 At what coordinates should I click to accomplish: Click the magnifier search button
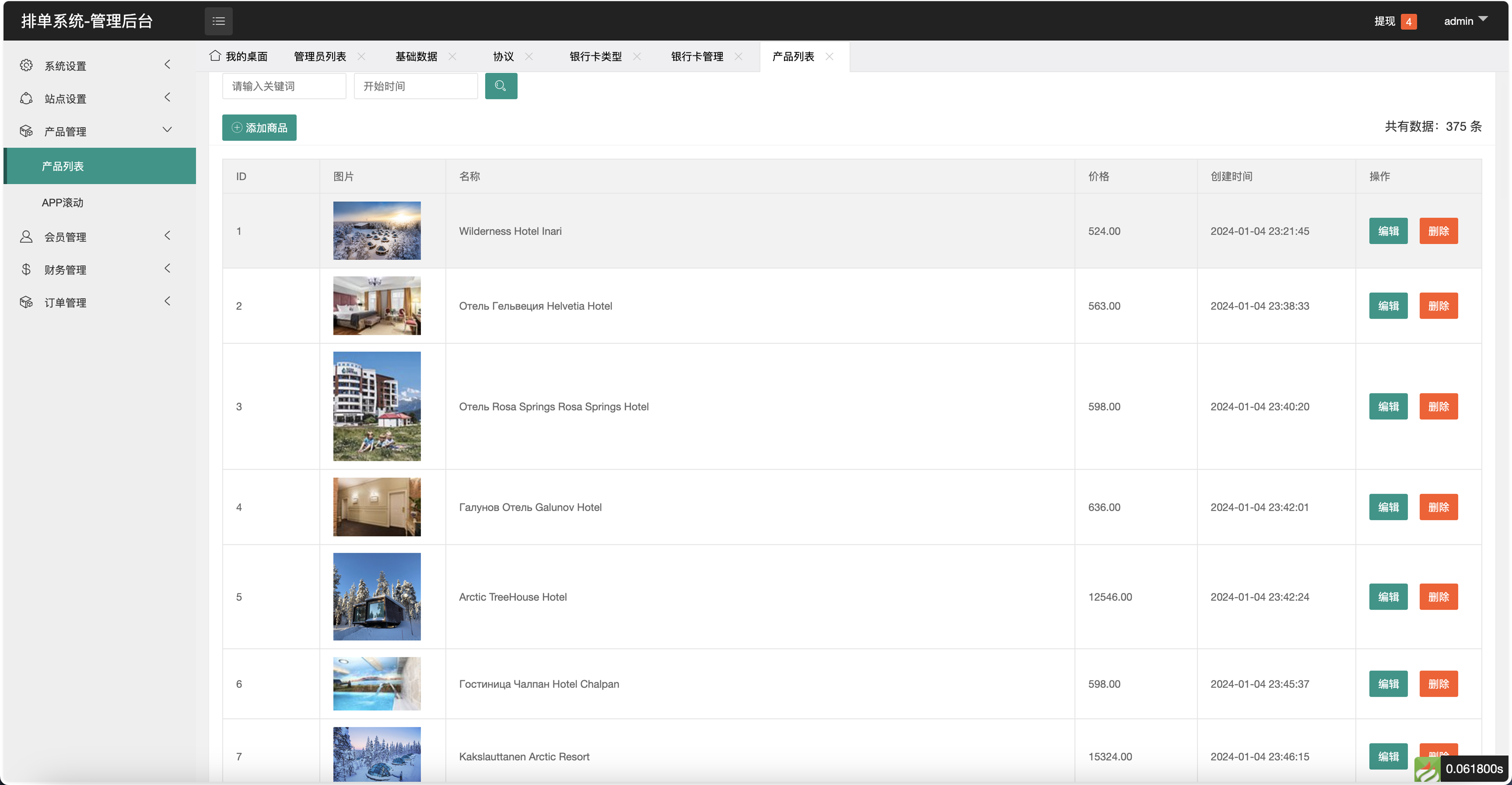point(500,86)
